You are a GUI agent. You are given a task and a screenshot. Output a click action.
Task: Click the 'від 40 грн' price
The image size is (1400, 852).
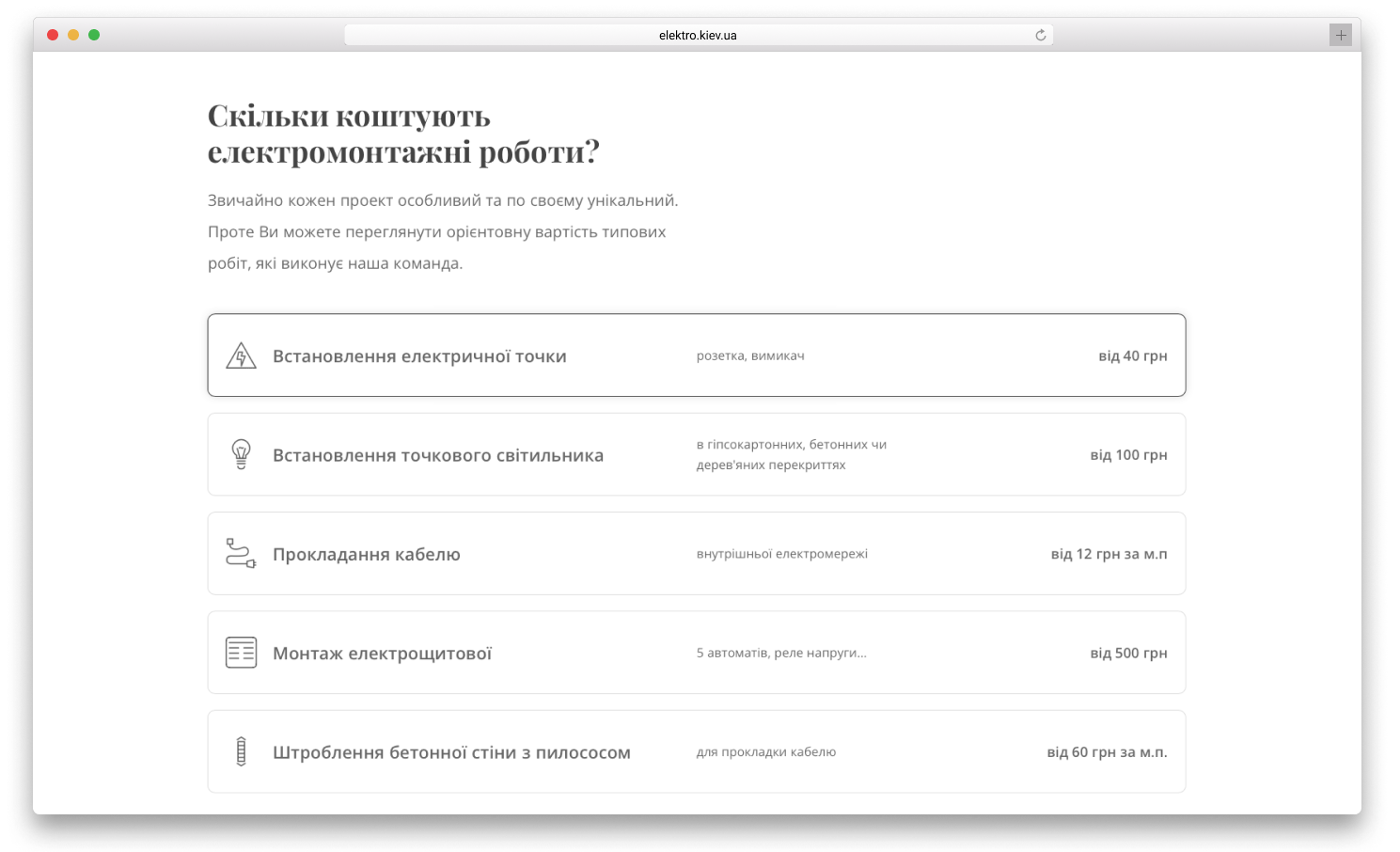[1132, 356]
